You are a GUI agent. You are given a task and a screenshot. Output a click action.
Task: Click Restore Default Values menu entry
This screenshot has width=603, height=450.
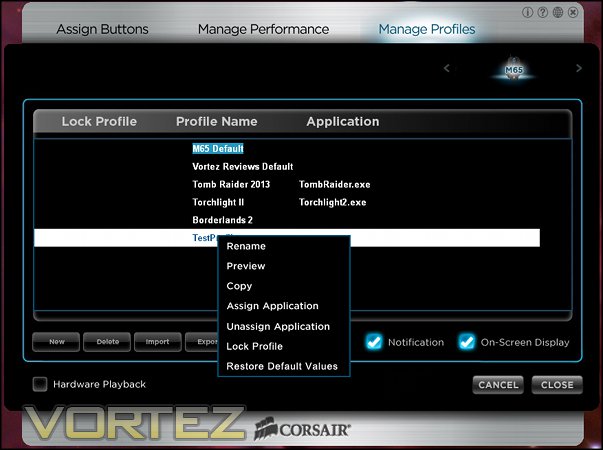[x=284, y=366]
